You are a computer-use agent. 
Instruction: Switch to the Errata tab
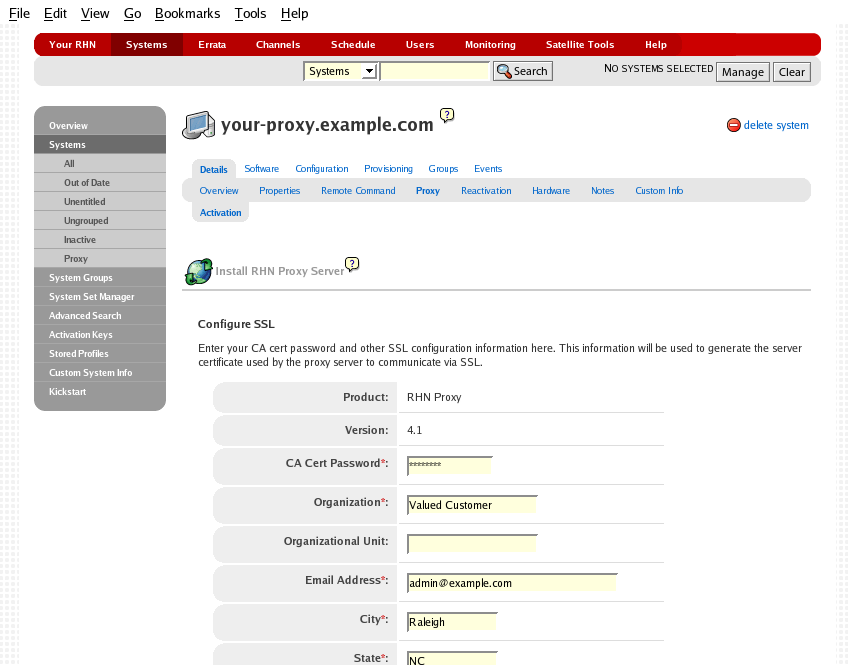point(212,45)
